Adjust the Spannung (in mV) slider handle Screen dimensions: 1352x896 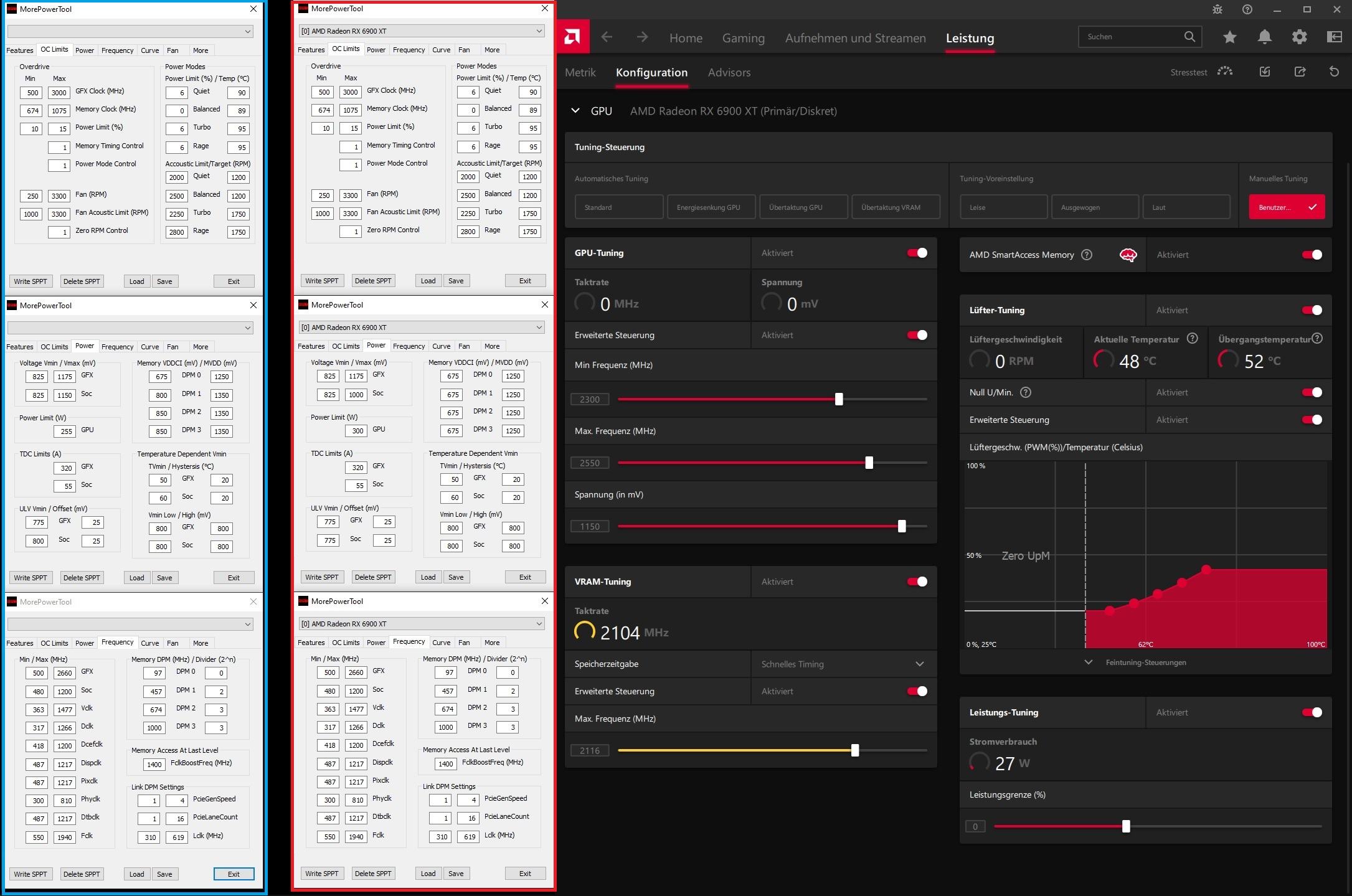point(902,526)
